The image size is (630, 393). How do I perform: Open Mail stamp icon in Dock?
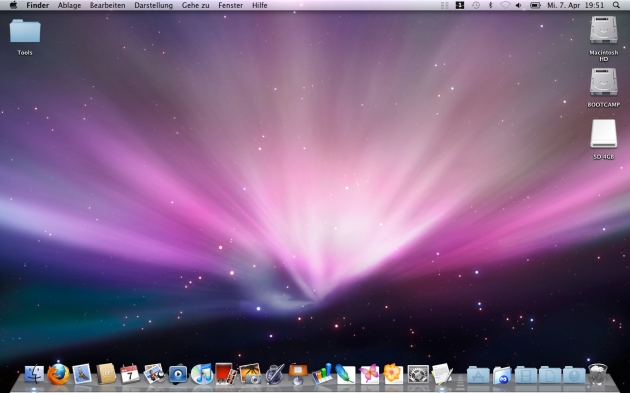click(x=82, y=374)
